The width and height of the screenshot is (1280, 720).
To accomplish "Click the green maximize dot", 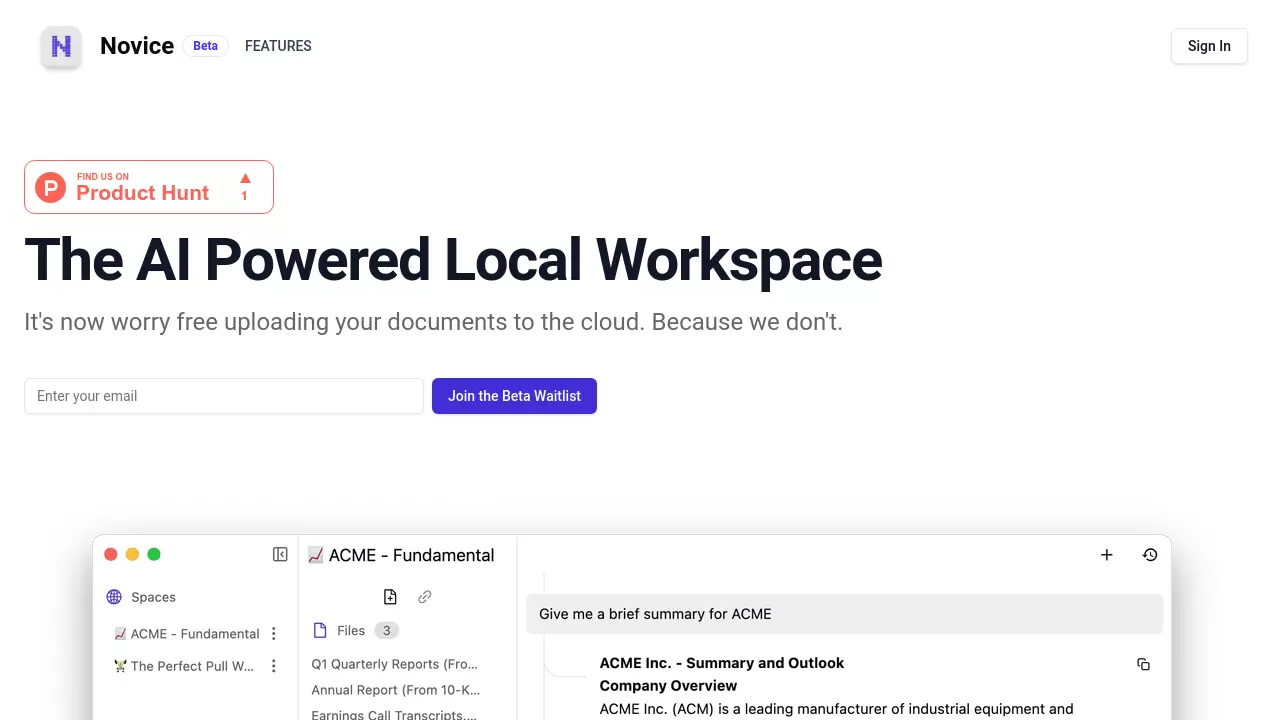I will [x=154, y=554].
